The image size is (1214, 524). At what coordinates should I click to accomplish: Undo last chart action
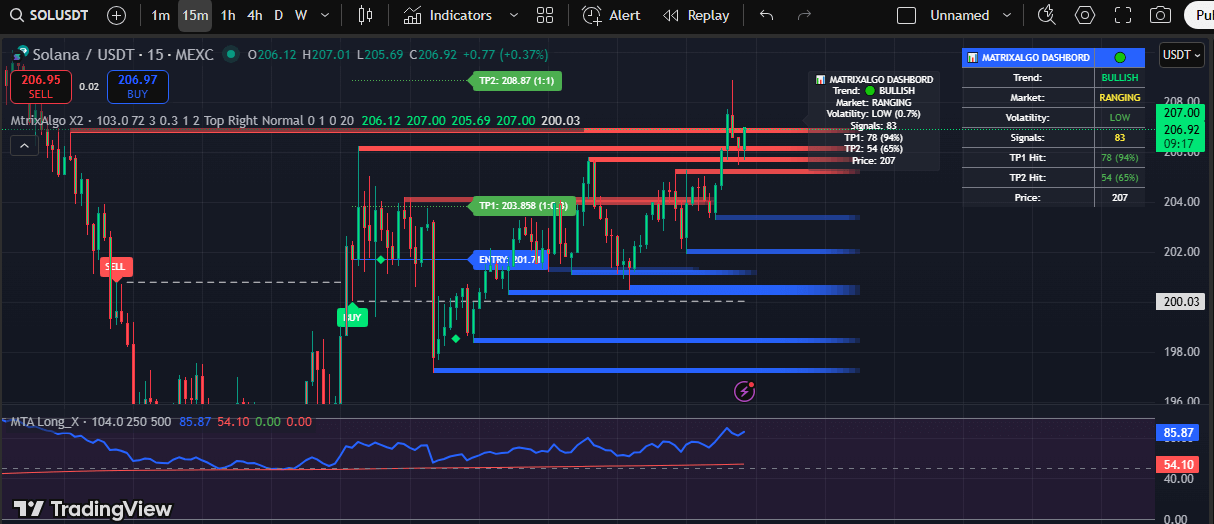click(767, 15)
